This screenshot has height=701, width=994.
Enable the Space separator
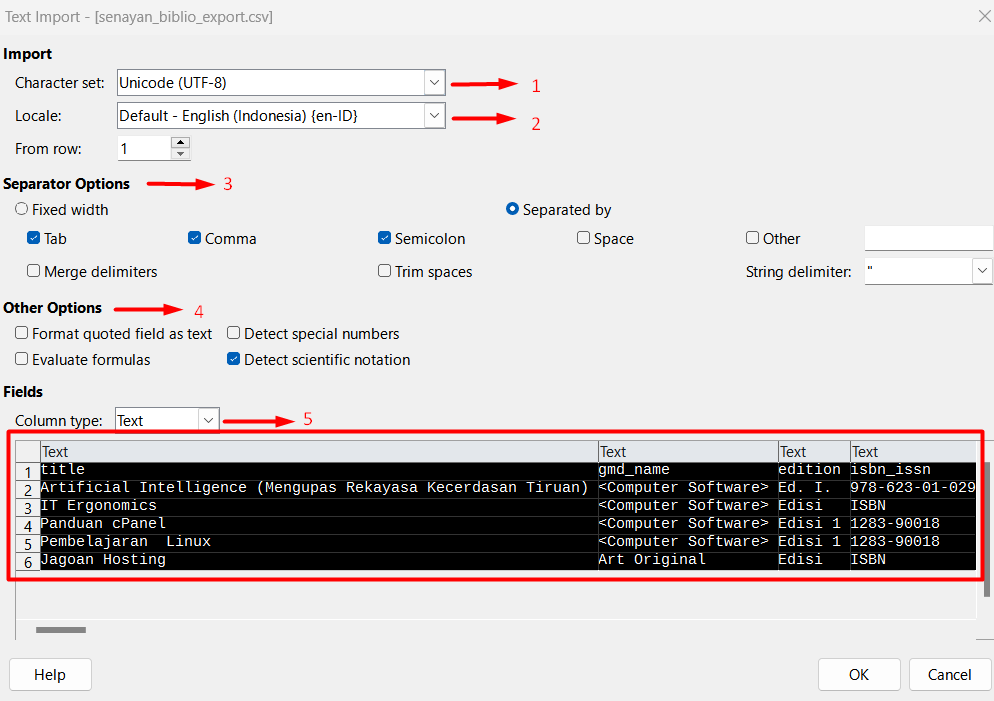583,238
